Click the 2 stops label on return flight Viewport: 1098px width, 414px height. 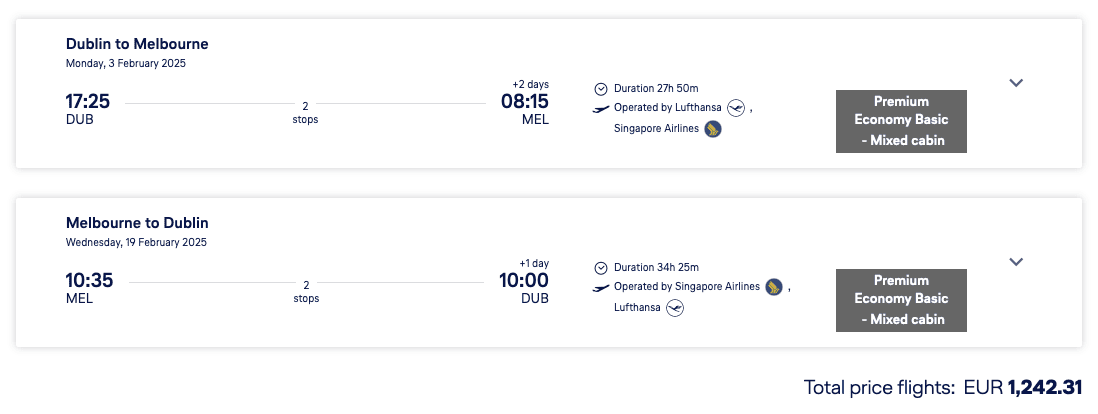(x=306, y=291)
